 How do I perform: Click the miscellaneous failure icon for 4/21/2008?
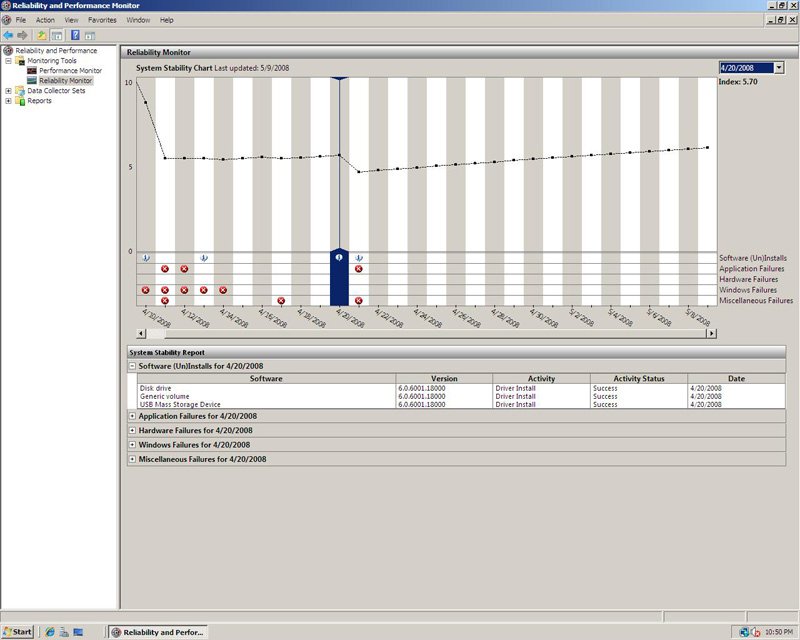(x=359, y=301)
